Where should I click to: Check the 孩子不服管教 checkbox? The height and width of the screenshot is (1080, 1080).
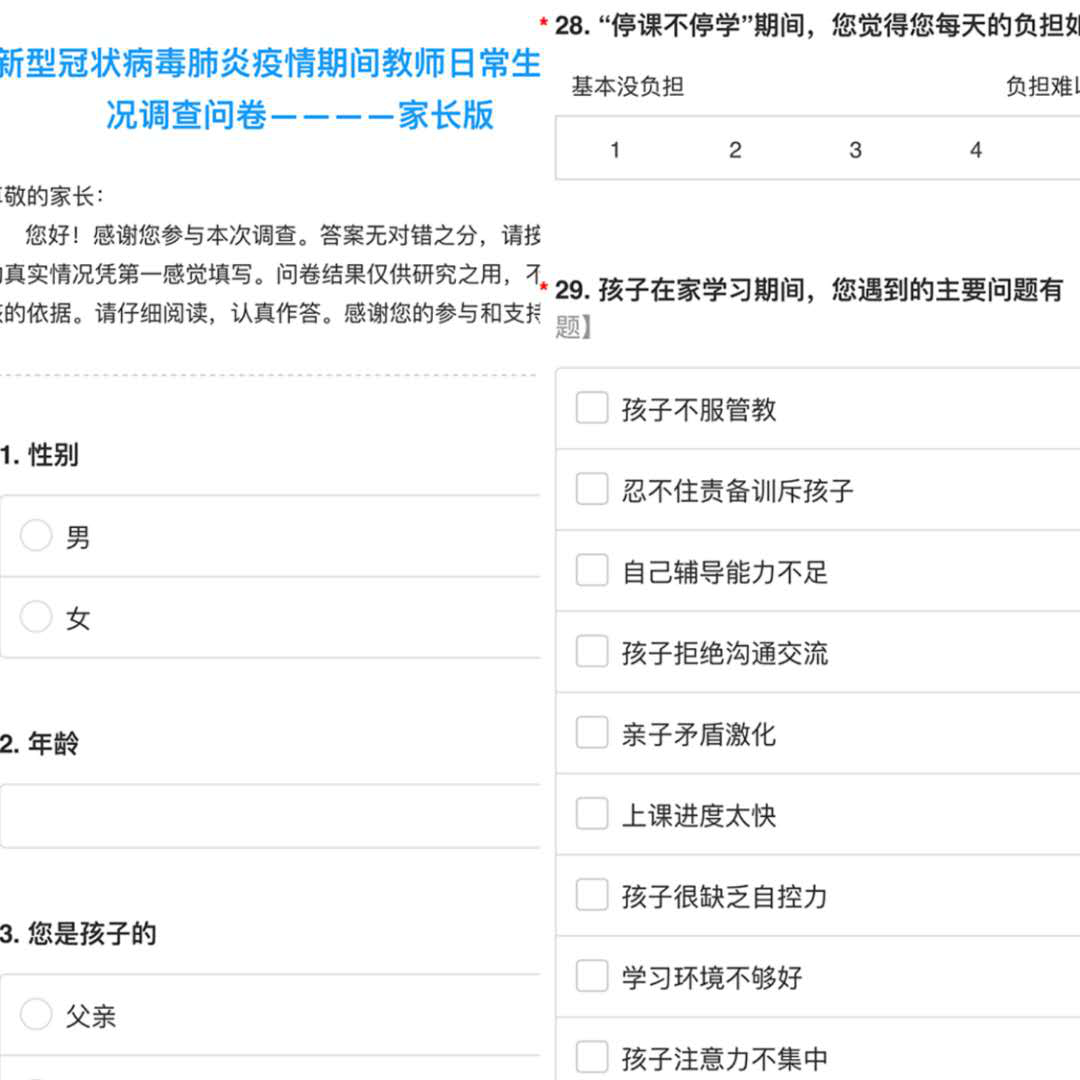click(x=592, y=408)
